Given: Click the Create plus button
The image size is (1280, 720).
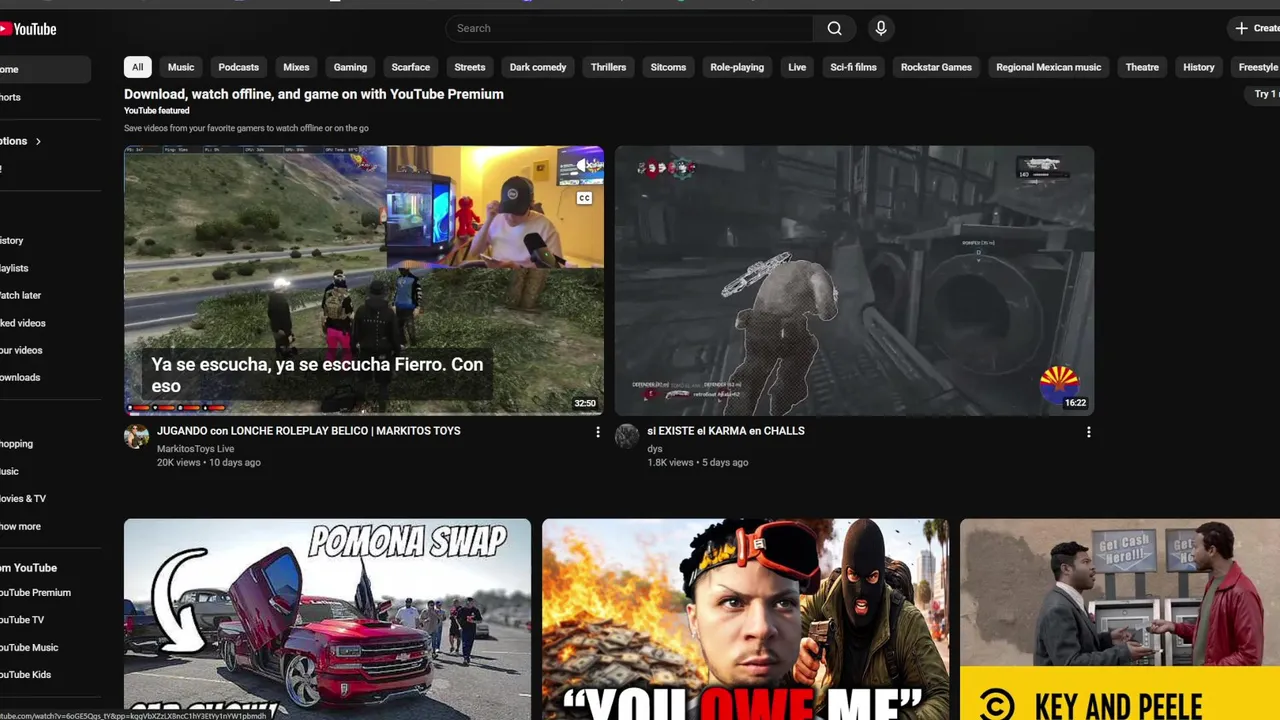Looking at the screenshot, I should [x=1256, y=28].
